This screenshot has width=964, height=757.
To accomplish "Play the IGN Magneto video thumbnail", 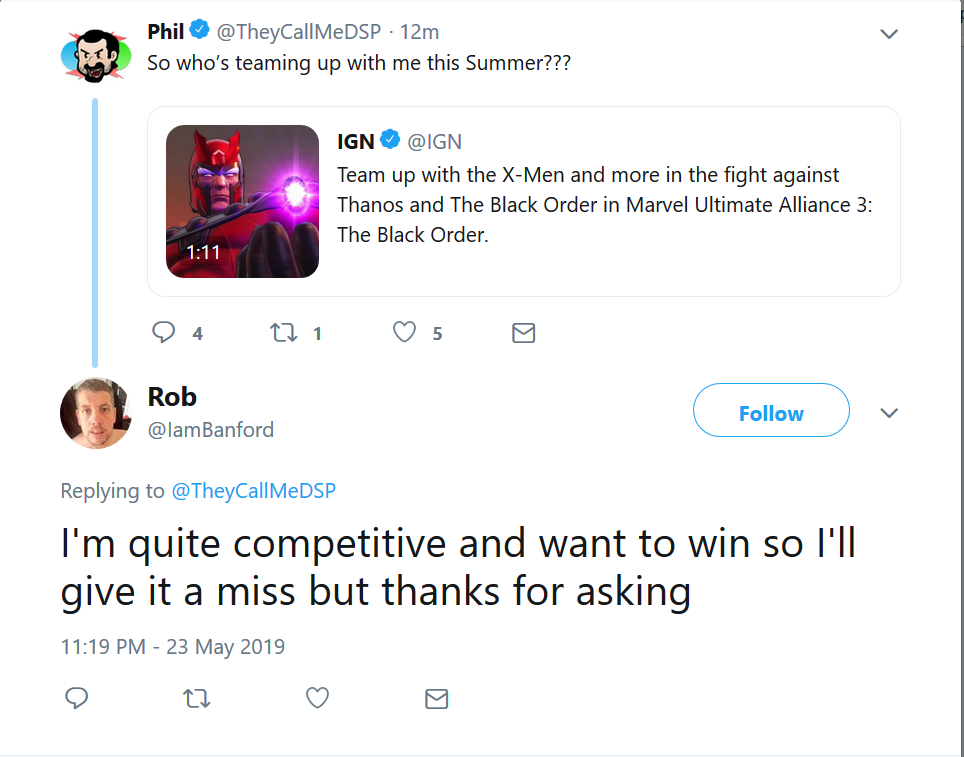I will [242, 201].
